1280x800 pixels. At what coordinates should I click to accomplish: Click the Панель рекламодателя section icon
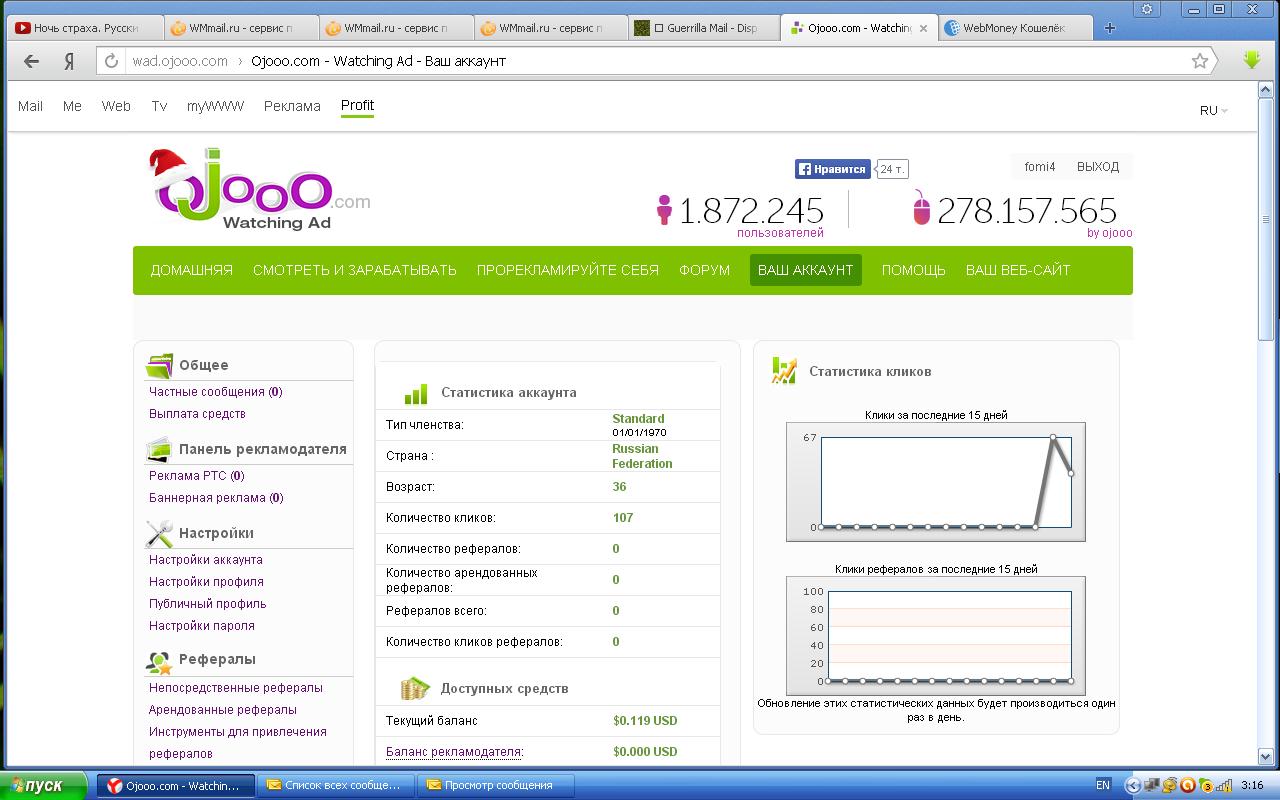[160, 449]
